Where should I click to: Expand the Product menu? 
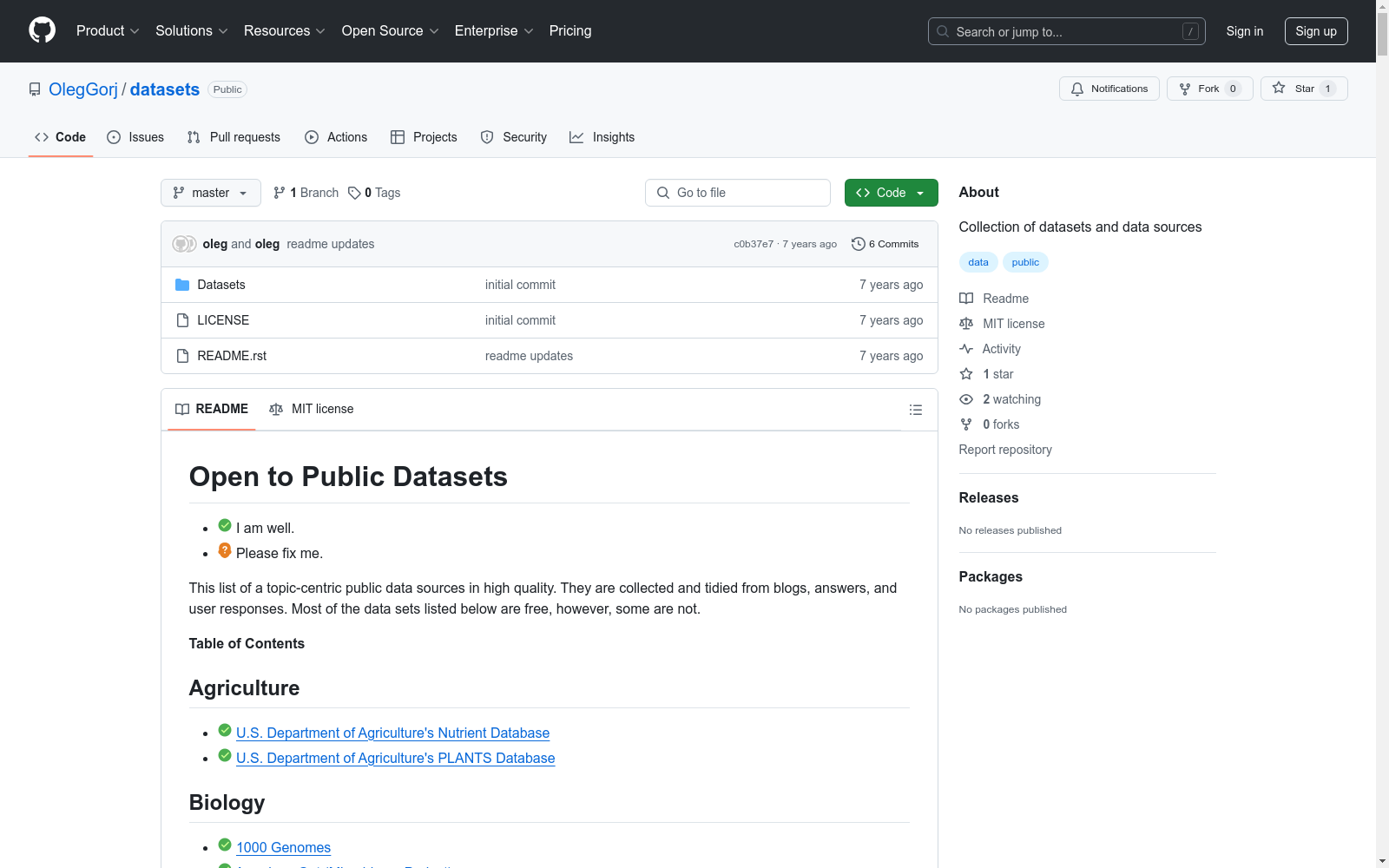(108, 30)
